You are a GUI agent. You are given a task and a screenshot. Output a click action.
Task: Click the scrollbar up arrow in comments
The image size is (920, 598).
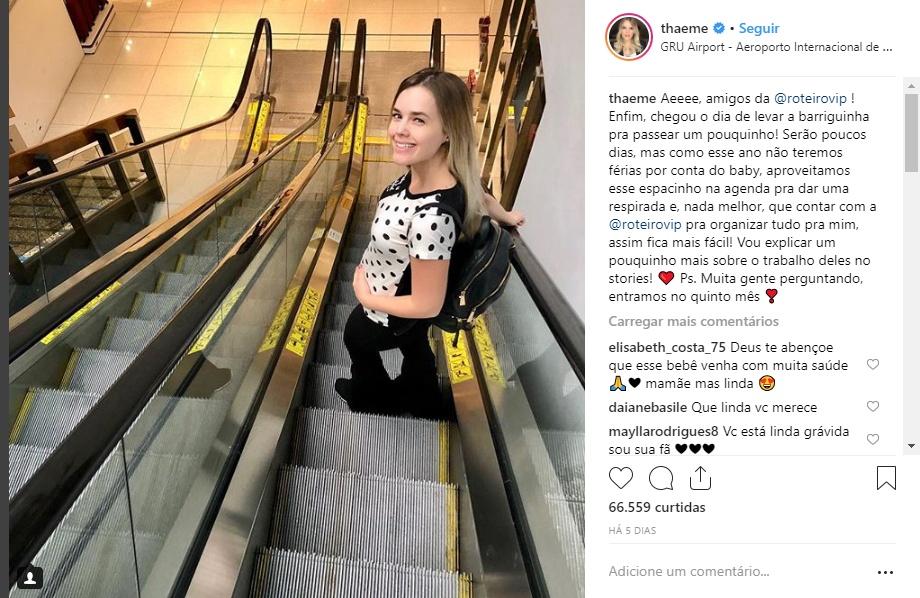point(911,86)
